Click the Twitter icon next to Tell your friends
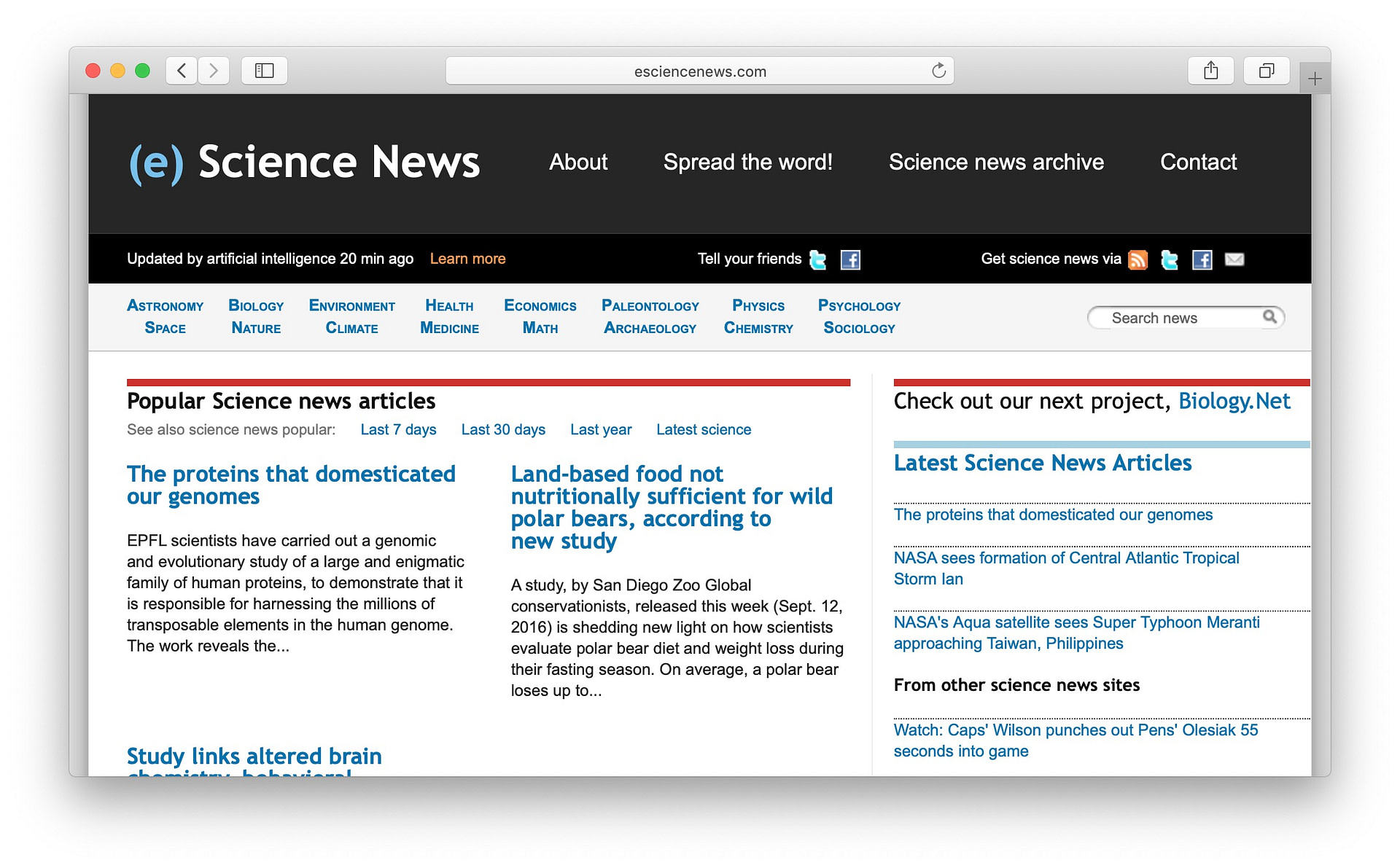The height and width of the screenshot is (868, 1400). point(817,259)
